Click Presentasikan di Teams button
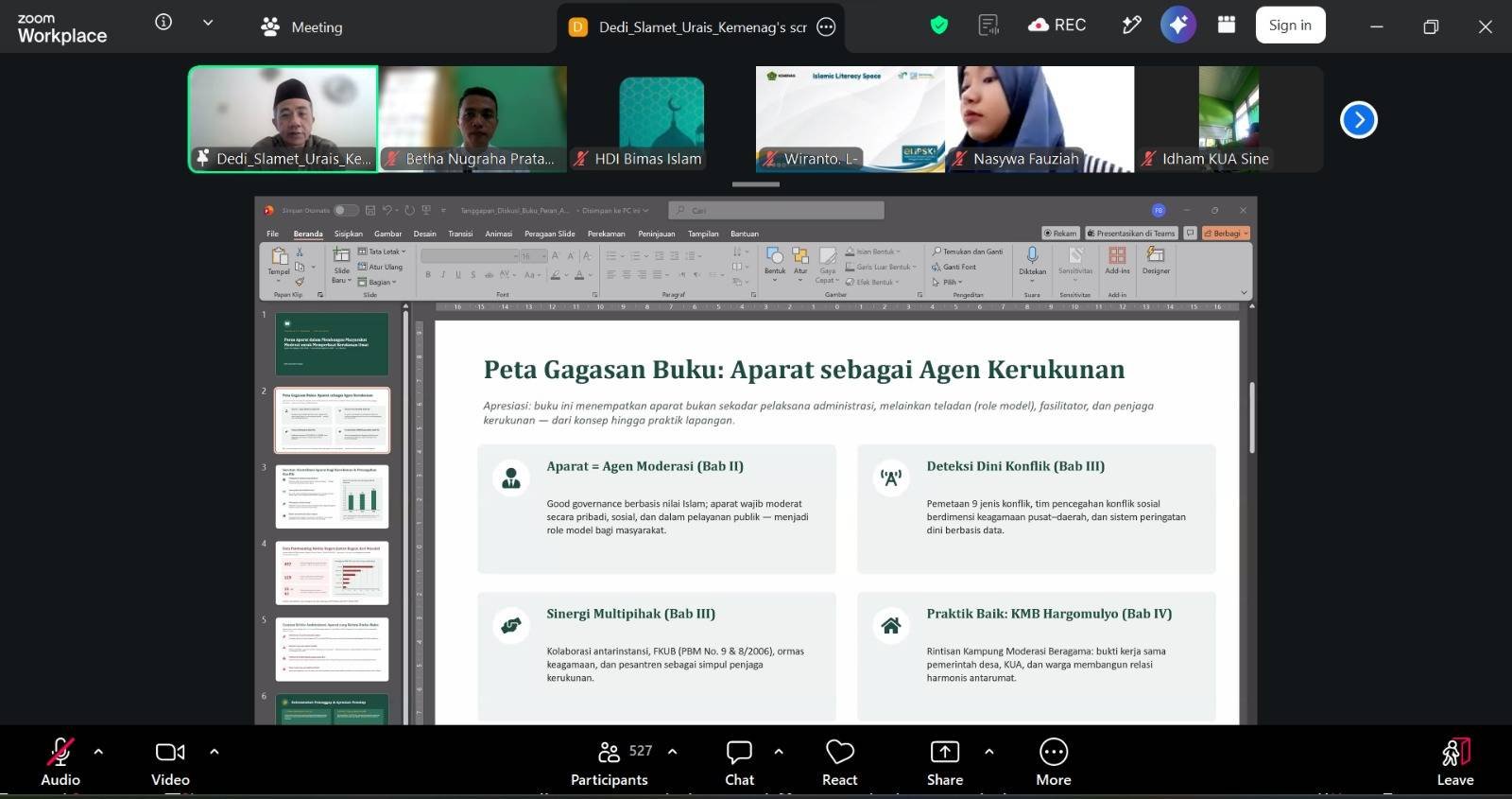Viewport: 1512px width, 799px height. pyautogui.click(x=1131, y=234)
